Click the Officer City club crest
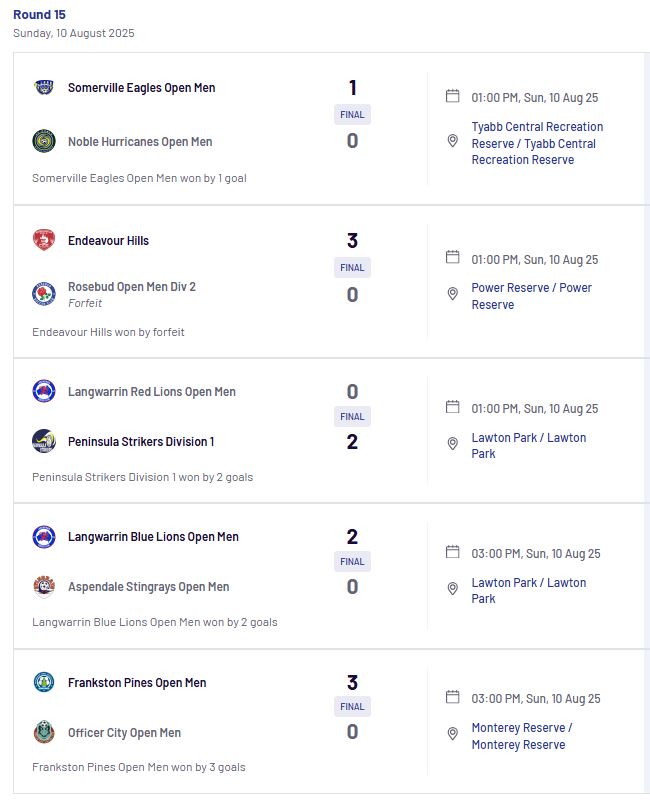Image resolution: width=650 pixels, height=801 pixels. click(44, 732)
